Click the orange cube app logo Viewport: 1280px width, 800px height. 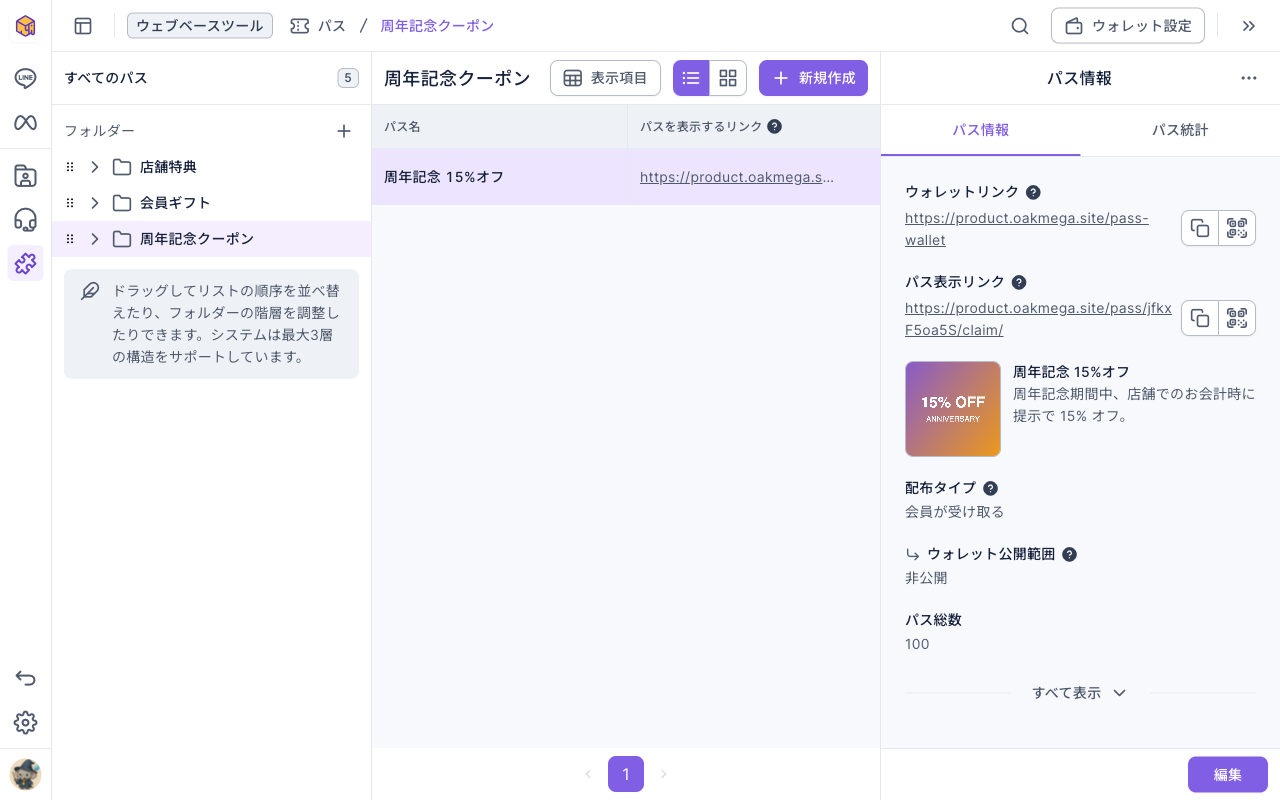point(25,26)
